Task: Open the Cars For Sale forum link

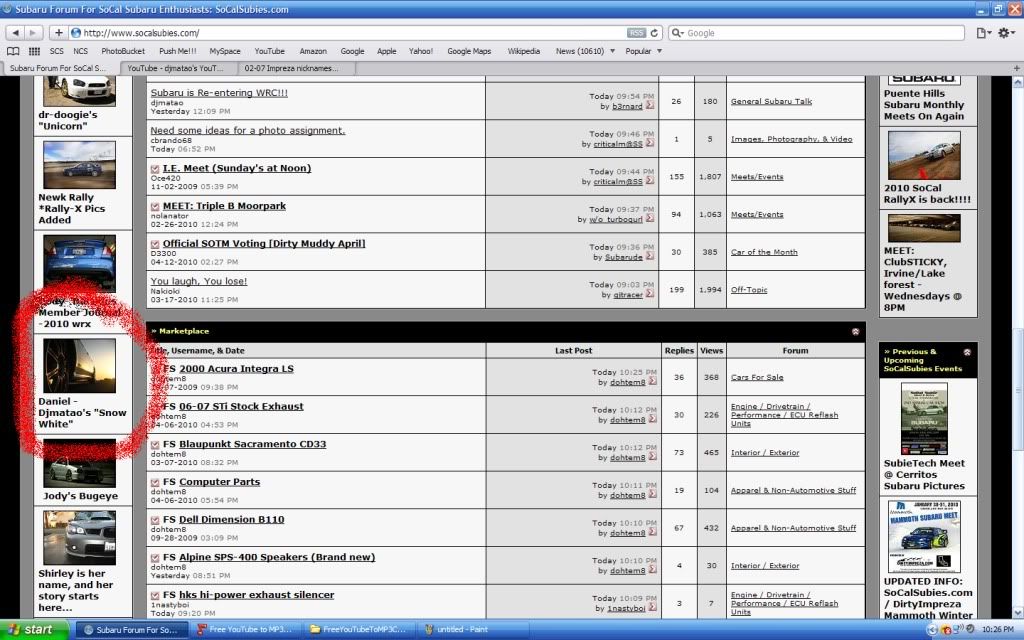Action: tap(757, 377)
